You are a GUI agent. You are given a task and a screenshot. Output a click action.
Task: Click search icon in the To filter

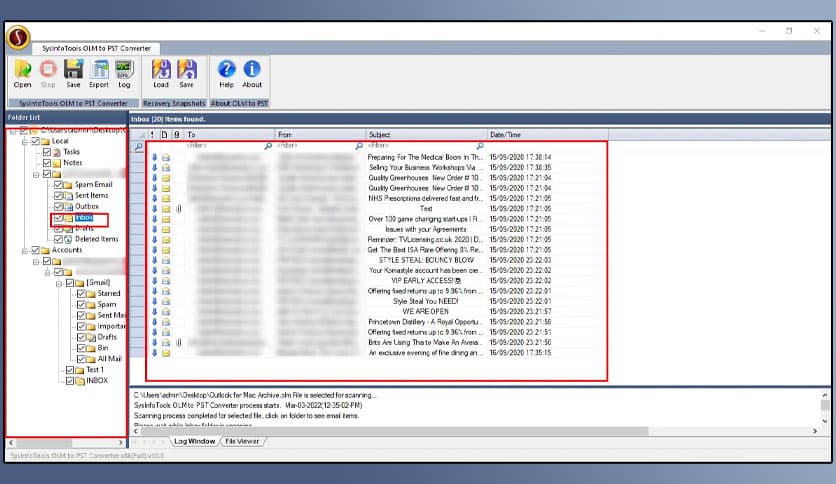(x=268, y=146)
